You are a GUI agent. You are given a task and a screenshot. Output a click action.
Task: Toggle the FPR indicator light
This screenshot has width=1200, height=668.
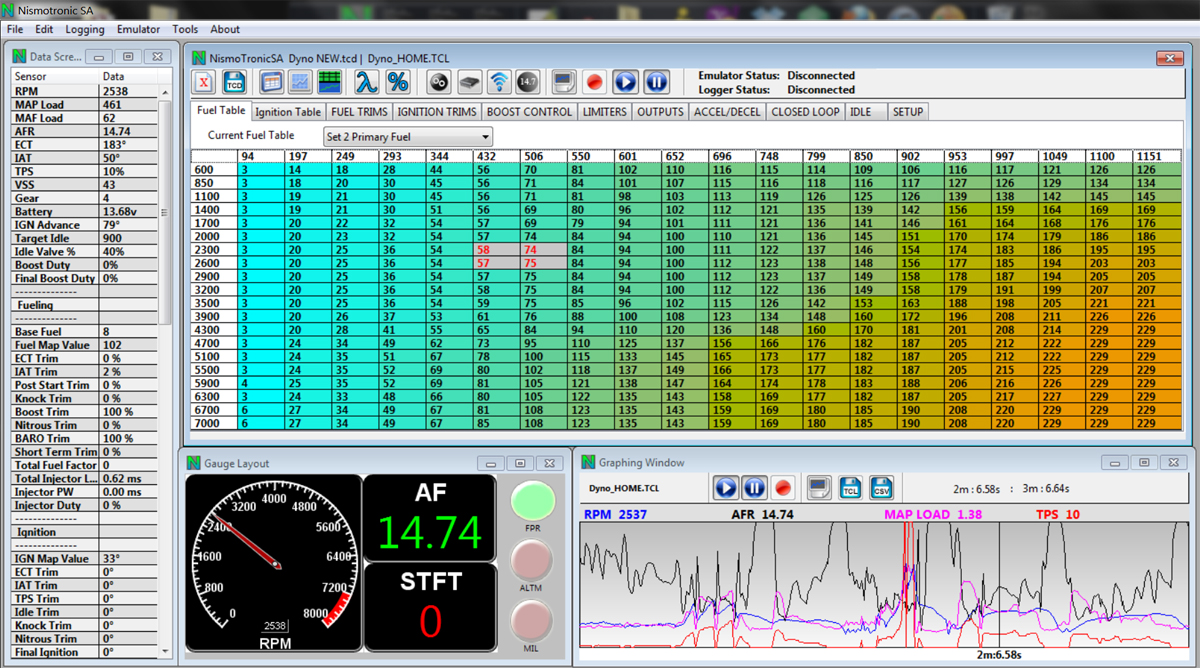point(531,500)
